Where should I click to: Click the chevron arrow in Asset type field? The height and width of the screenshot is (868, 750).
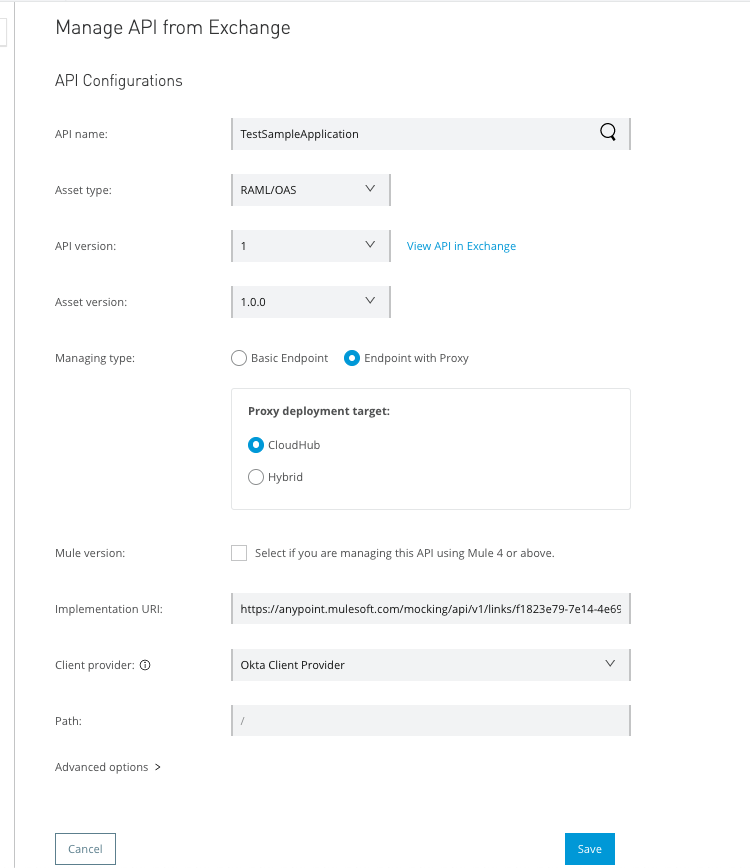coord(370,188)
